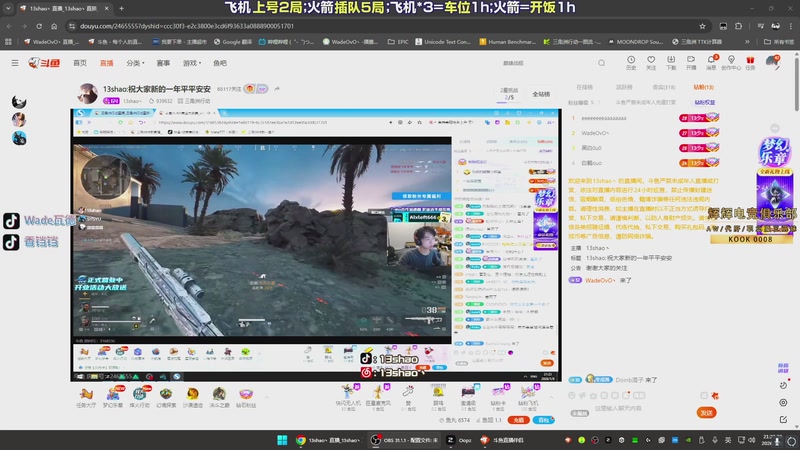This screenshot has width=800, height=450.
Task: Open the 创作中心 creator center icon
Action: (x=731, y=63)
